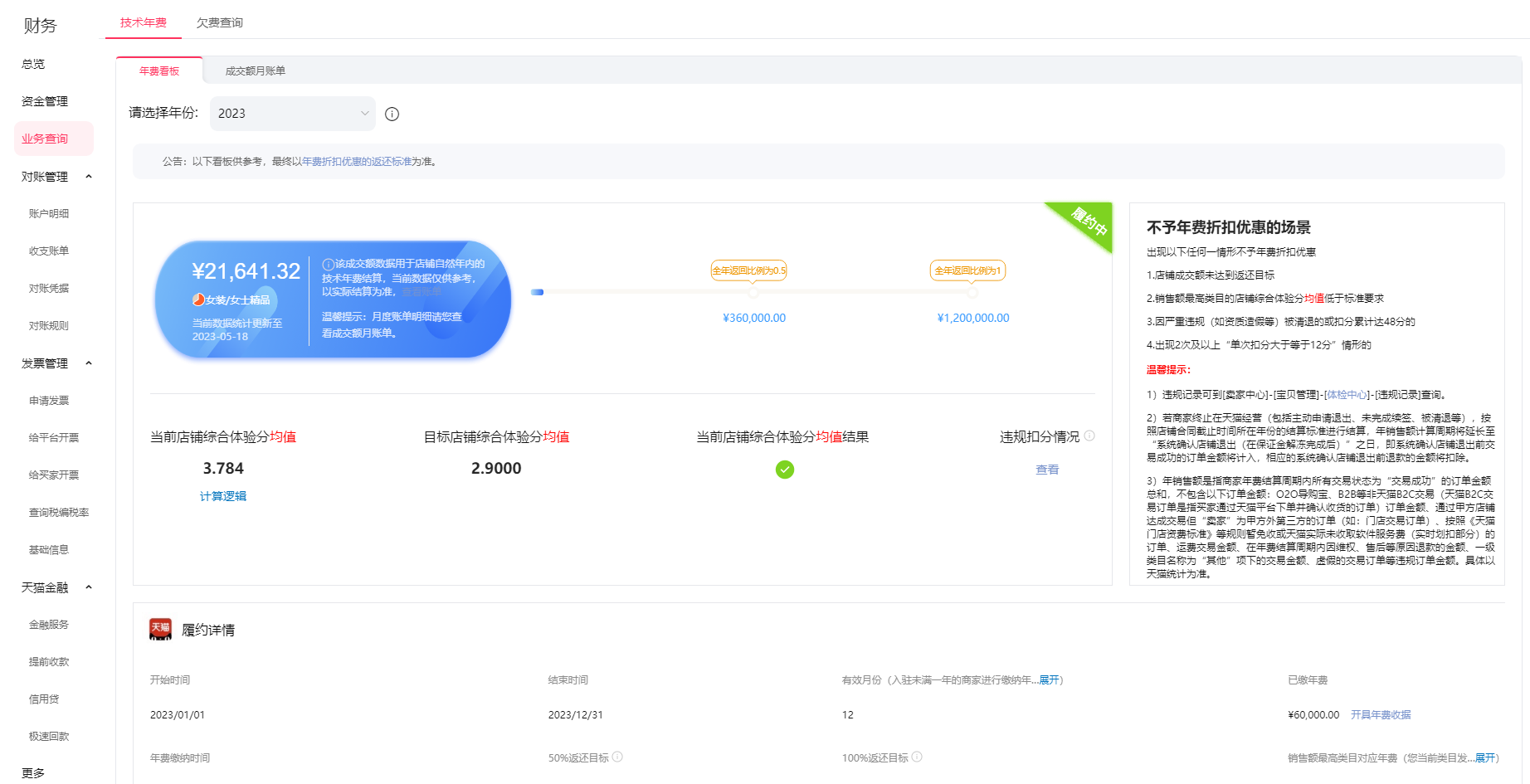Click the 2023/12/31 end date
Screen dimensions: 1530x784
(x=576, y=714)
